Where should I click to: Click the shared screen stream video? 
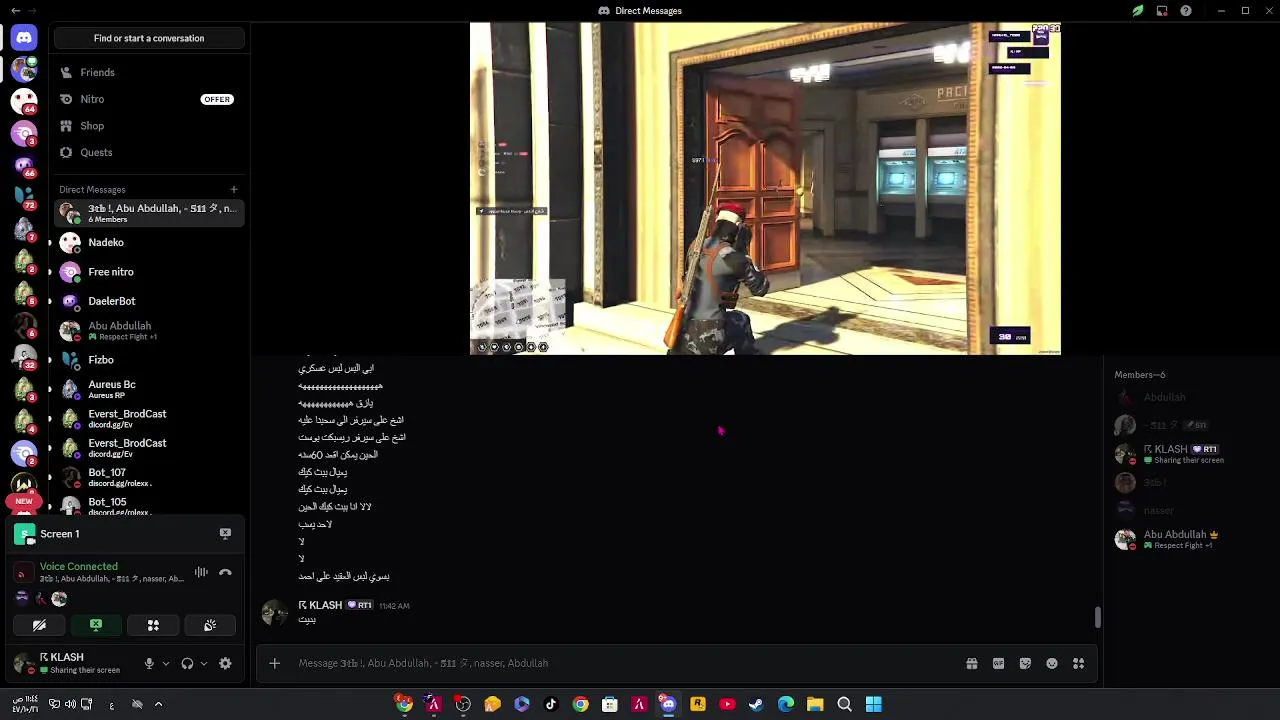(x=765, y=189)
